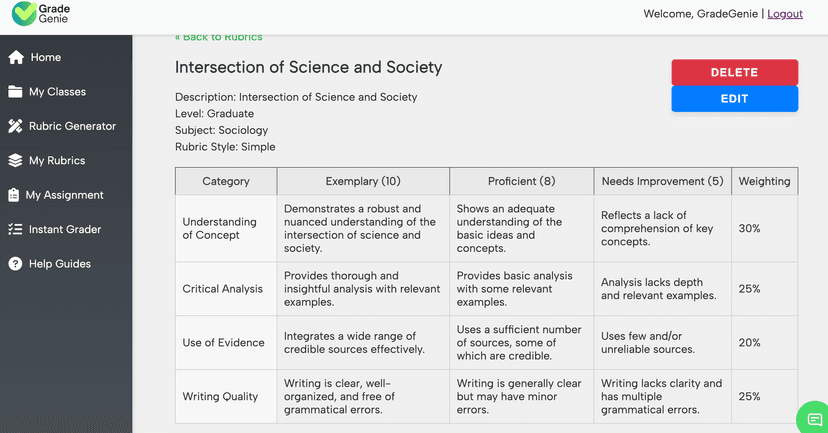The image size is (828, 433).
Task: Click the Home house icon
Action: pyautogui.click(x=16, y=57)
